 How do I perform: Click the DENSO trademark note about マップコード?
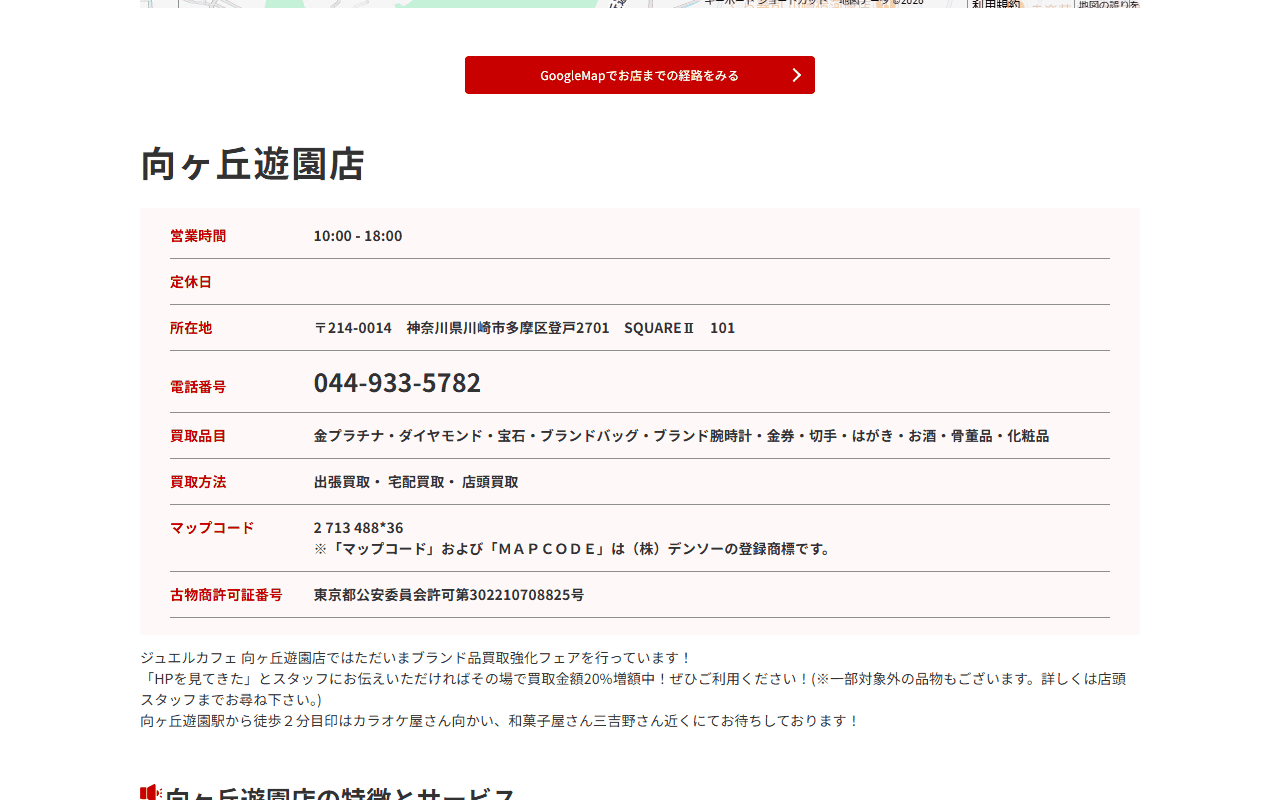coord(574,549)
